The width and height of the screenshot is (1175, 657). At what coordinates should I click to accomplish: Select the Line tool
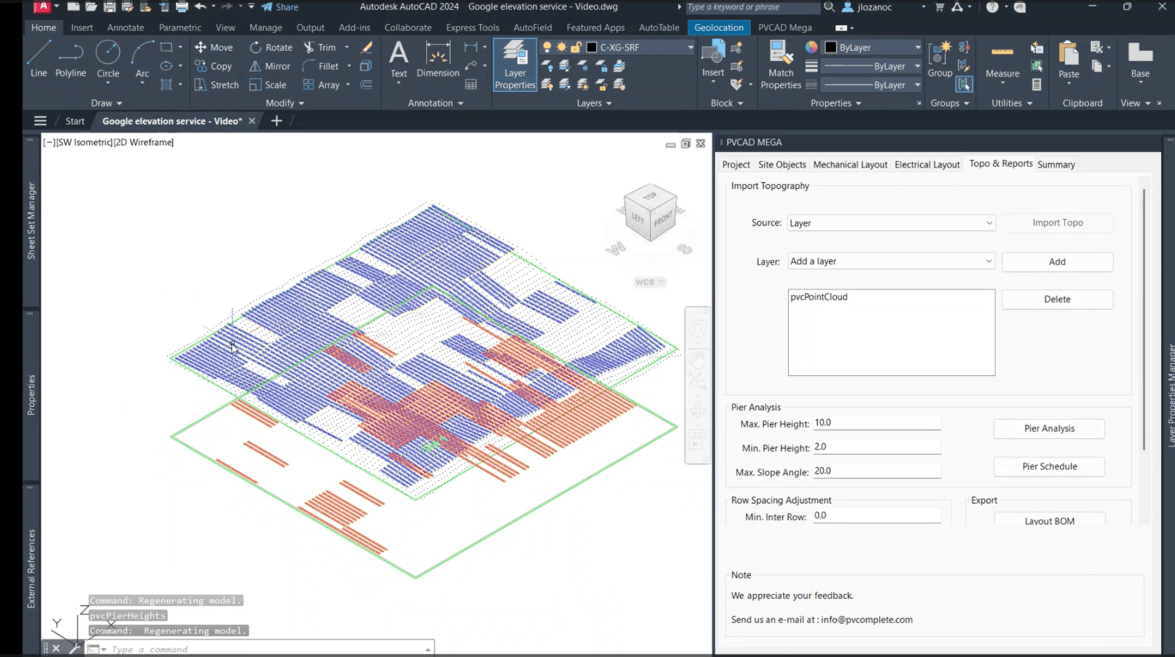point(38,63)
